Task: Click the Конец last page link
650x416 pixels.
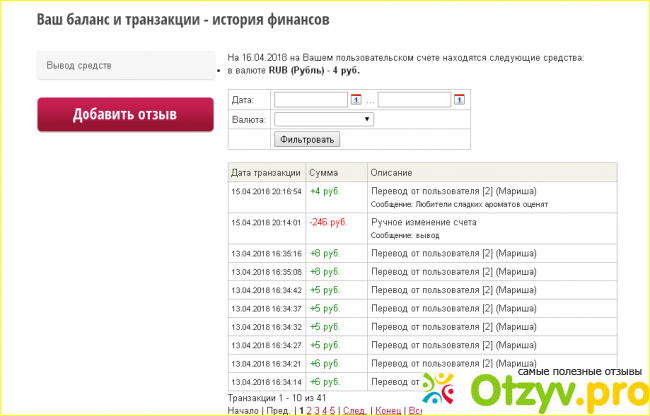Action: [387, 410]
